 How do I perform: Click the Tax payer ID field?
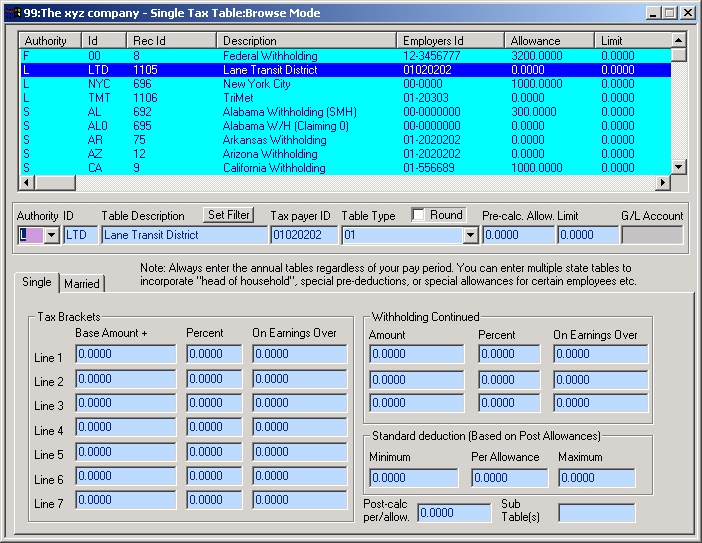[304, 235]
